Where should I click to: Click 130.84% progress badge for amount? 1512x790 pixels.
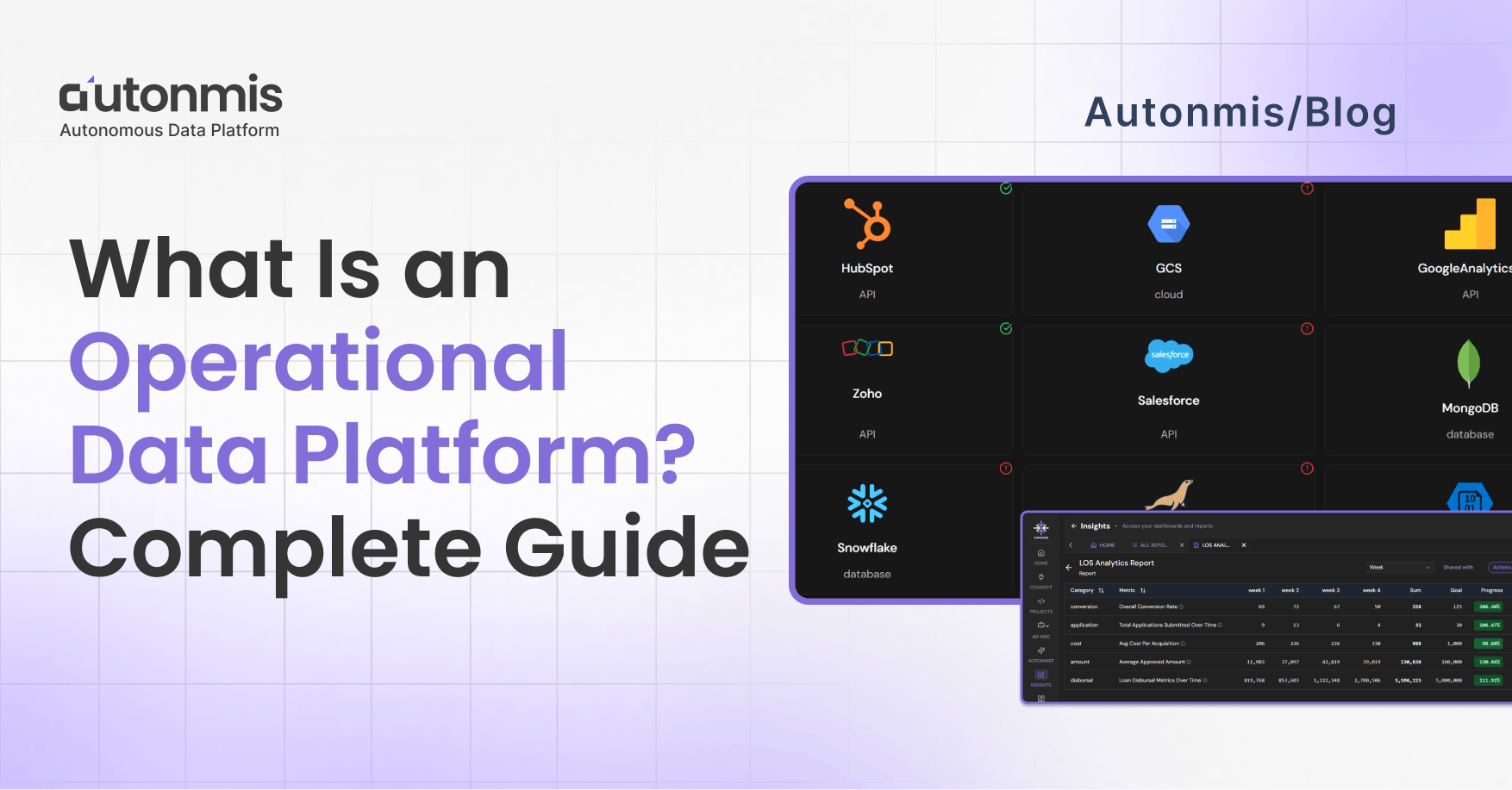pyautogui.click(x=1490, y=662)
